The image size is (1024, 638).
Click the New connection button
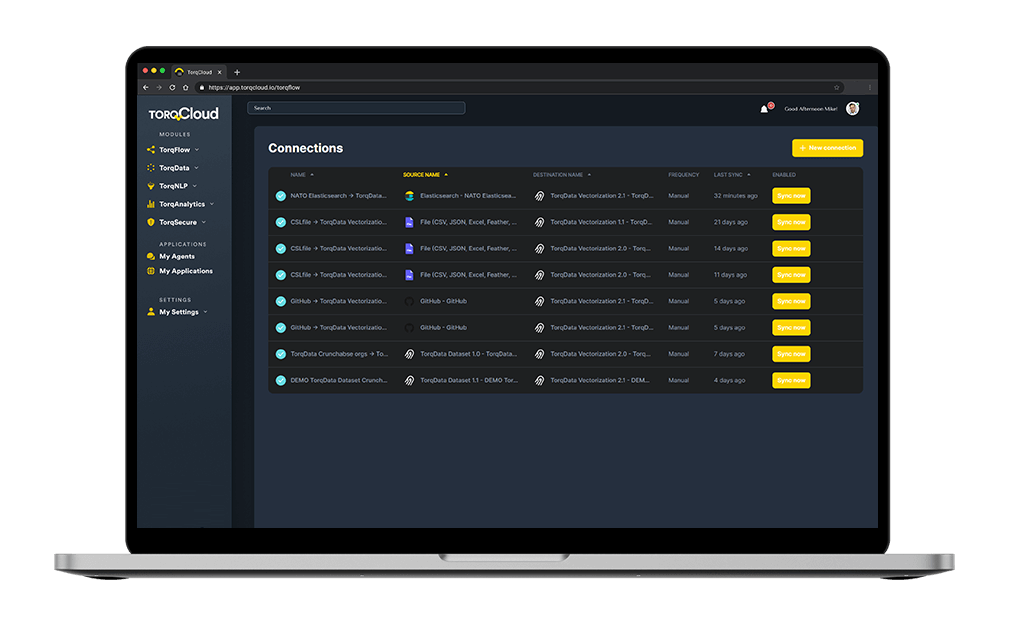click(827, 147)
